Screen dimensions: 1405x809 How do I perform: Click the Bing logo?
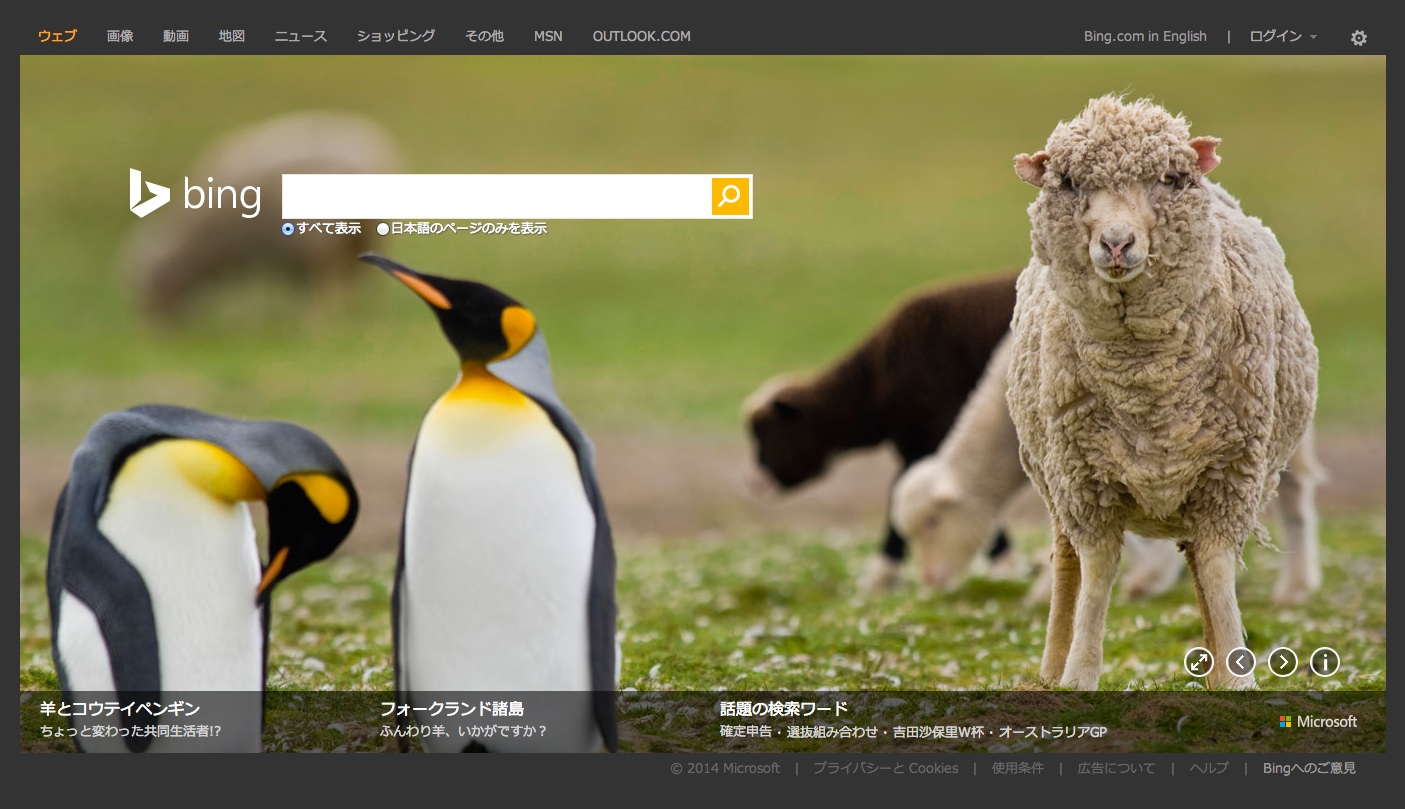[196, 194]
